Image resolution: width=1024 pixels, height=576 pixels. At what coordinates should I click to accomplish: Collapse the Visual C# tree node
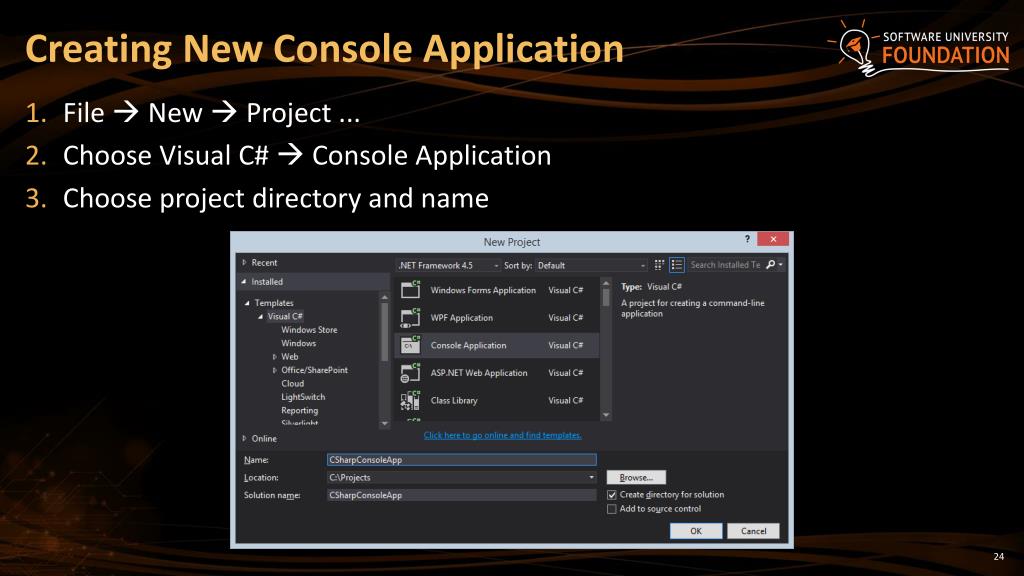(x=261, y=317)
